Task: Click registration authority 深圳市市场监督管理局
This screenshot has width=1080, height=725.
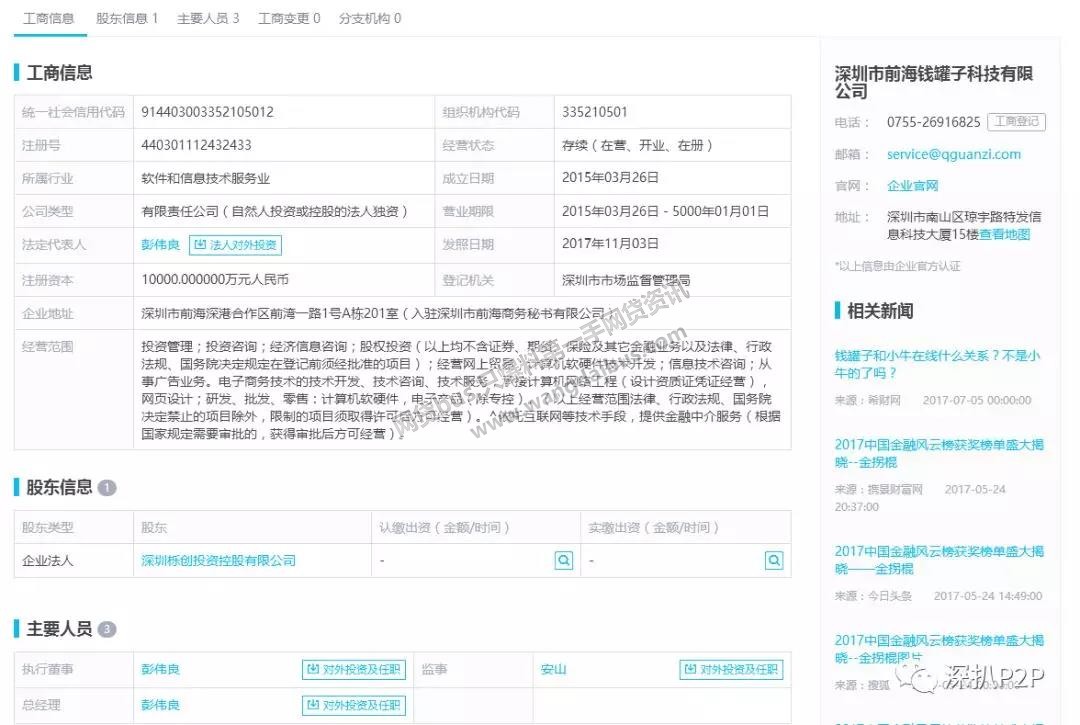Action: point(626,280)
